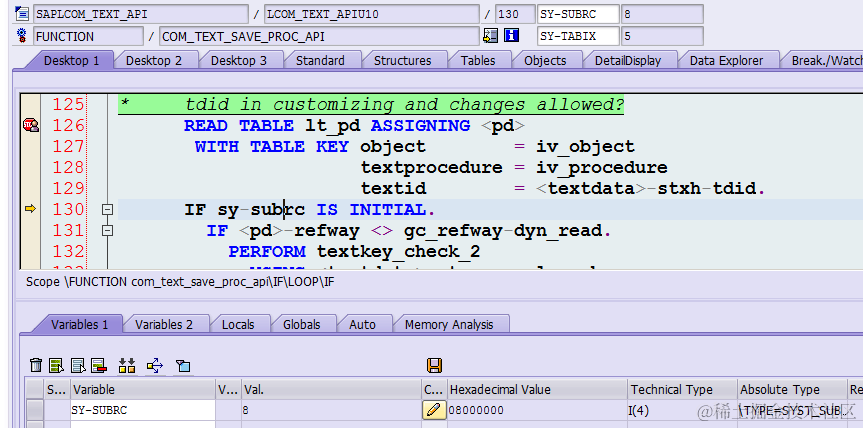Click the value 8 in SY-SUBRC row
The height and width of the screenshot is (428, 863).
pos(331,410)
